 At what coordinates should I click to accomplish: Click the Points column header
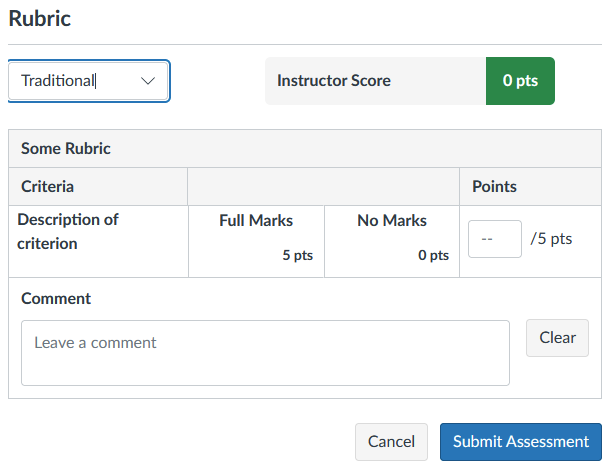pos(494,186)
